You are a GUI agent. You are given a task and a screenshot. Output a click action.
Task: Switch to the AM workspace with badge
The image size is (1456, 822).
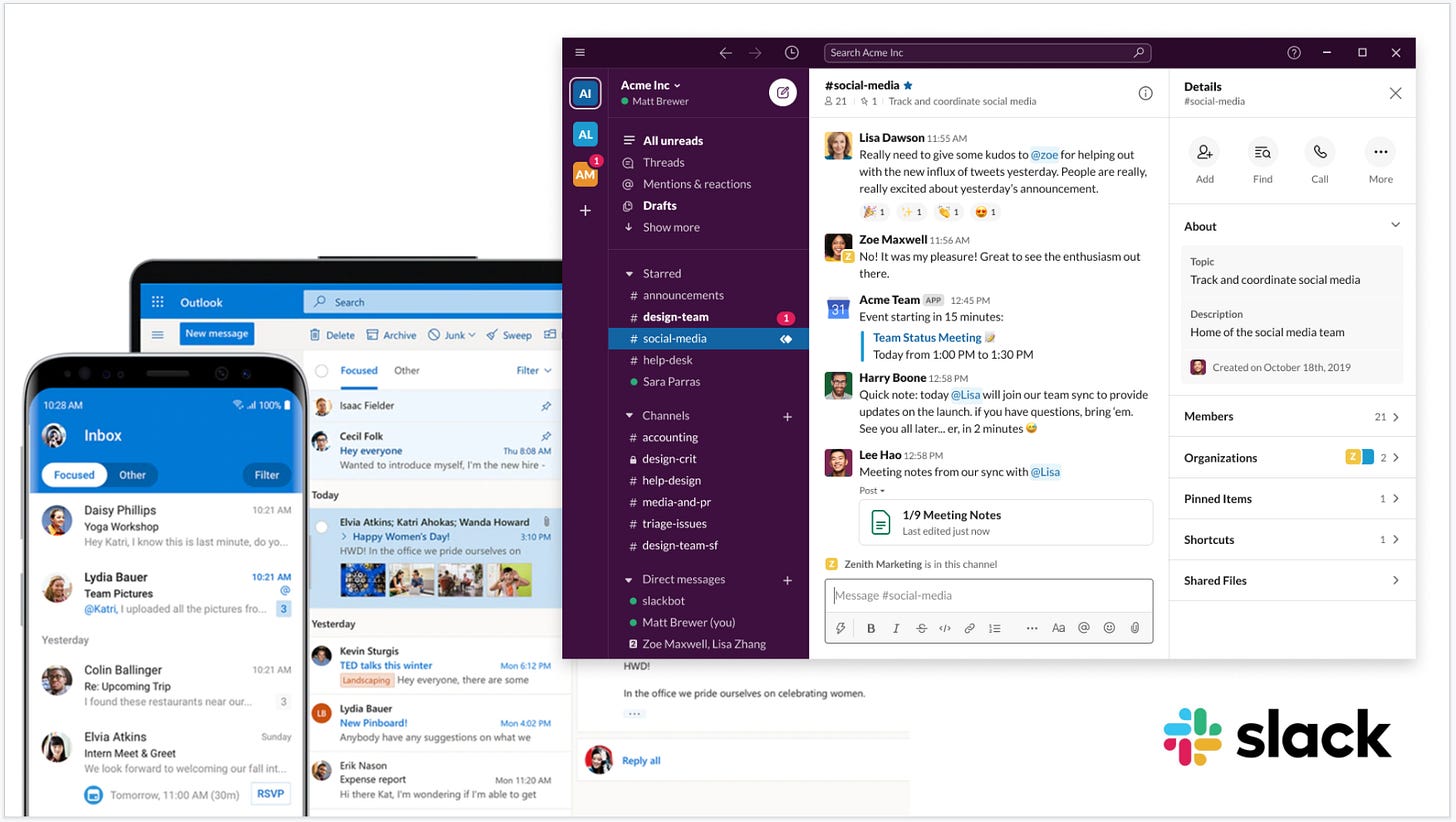tap(585, 174)
